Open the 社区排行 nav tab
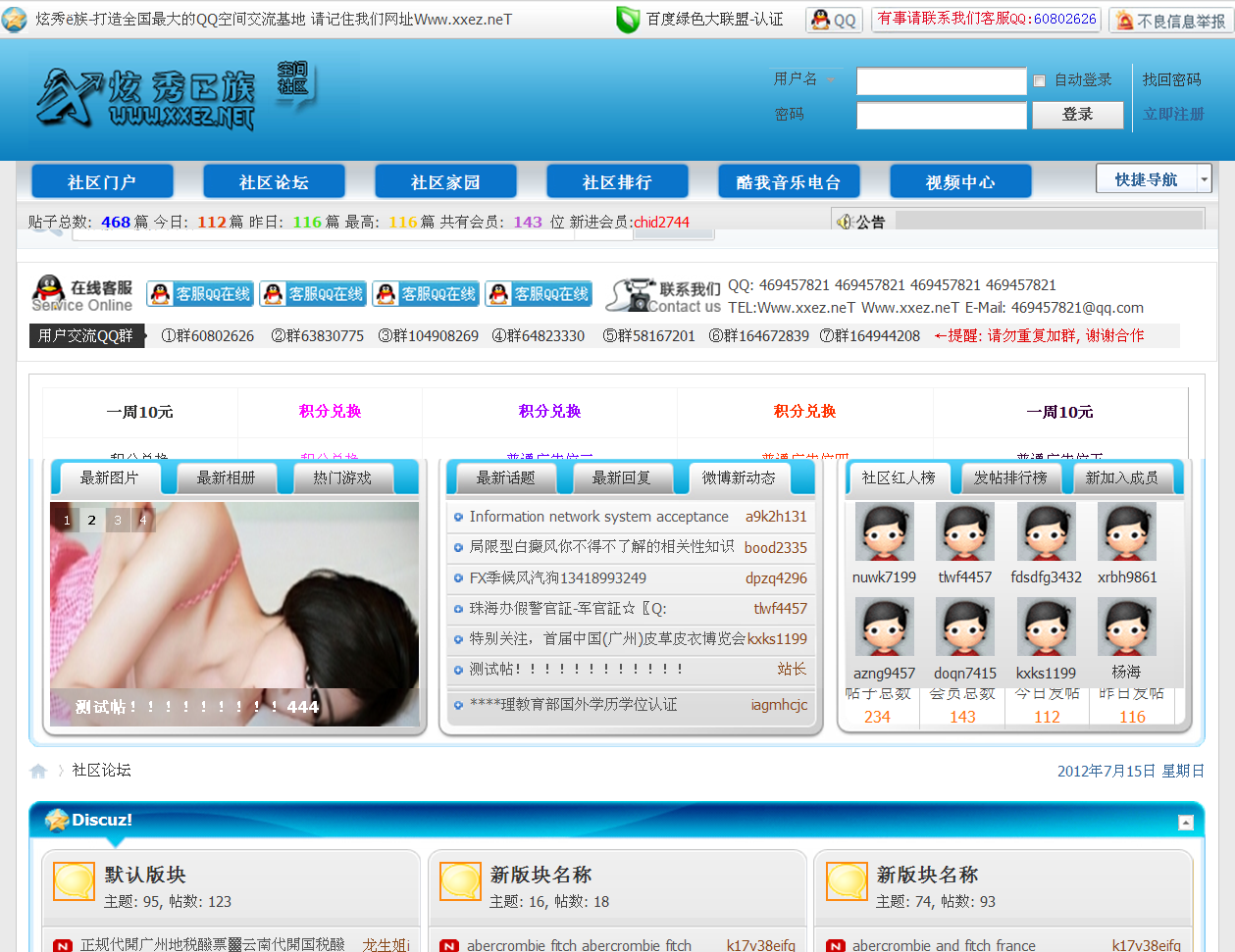 [617, 182]
